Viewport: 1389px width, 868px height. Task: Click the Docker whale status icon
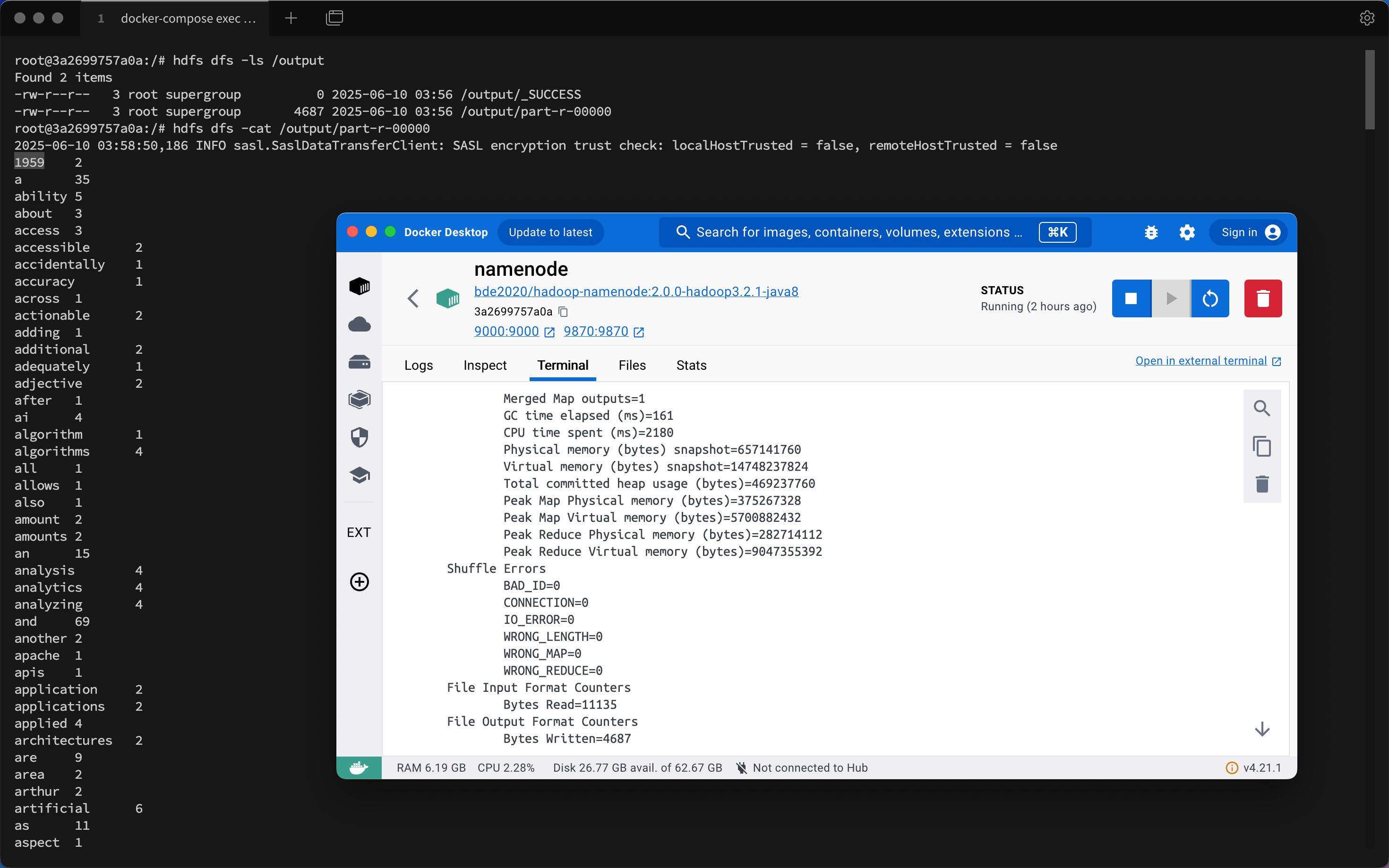click(359, 767)
